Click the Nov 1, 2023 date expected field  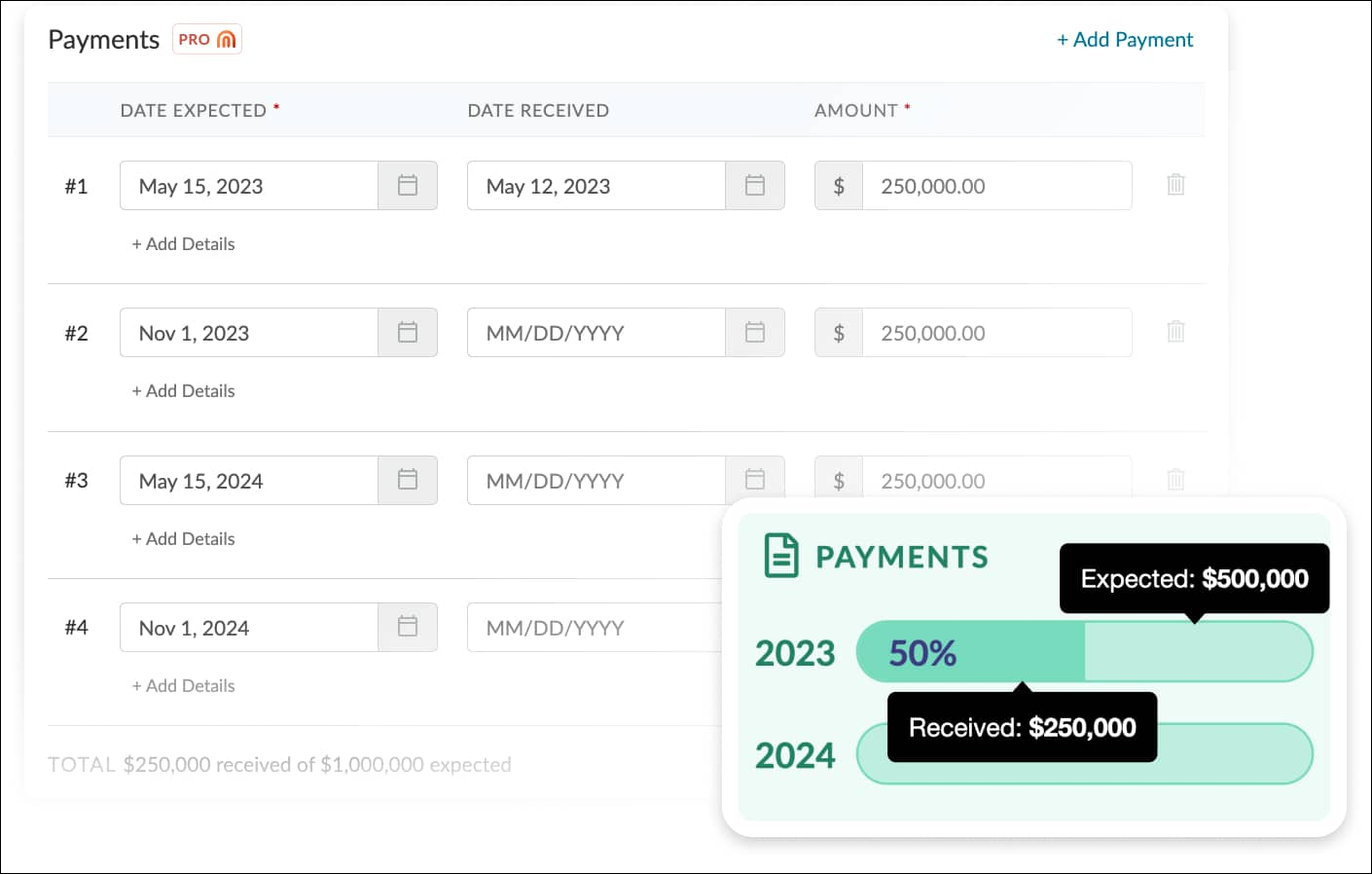[x=249, y=333]
